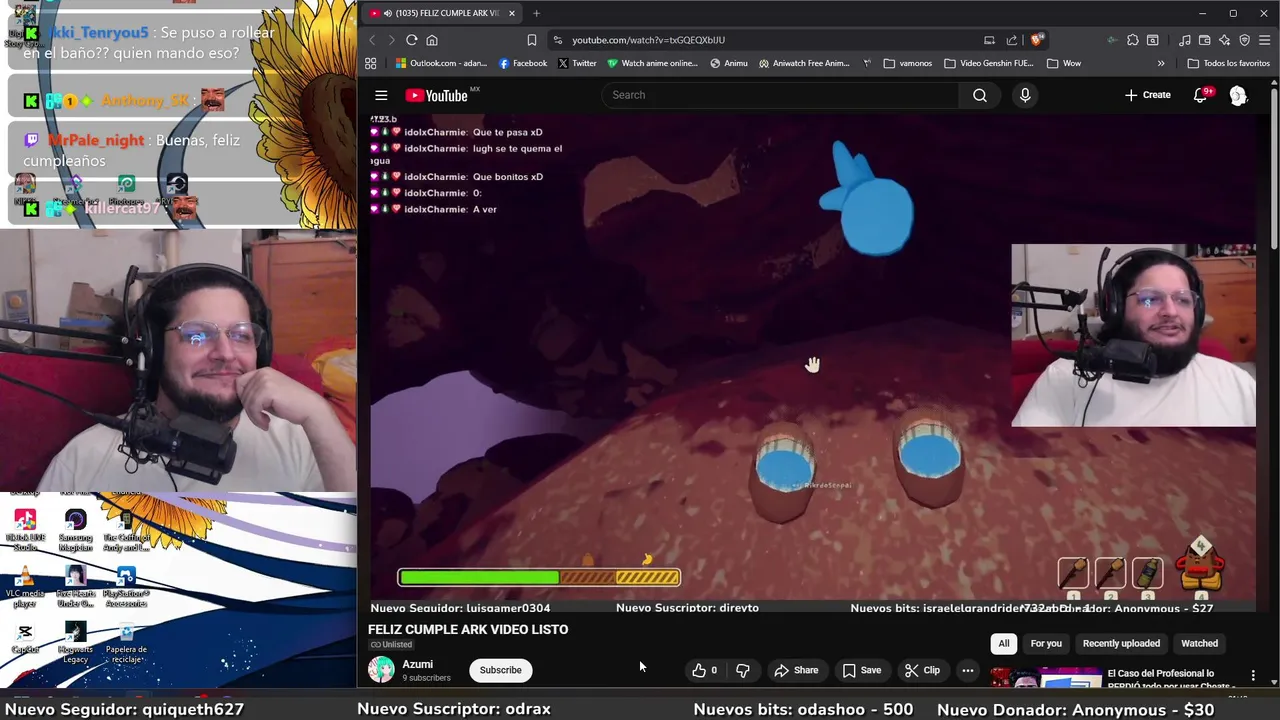This screenshot has width=1280, height=720.
Task: Open share icon in address bar
Action: point(1012,40)
